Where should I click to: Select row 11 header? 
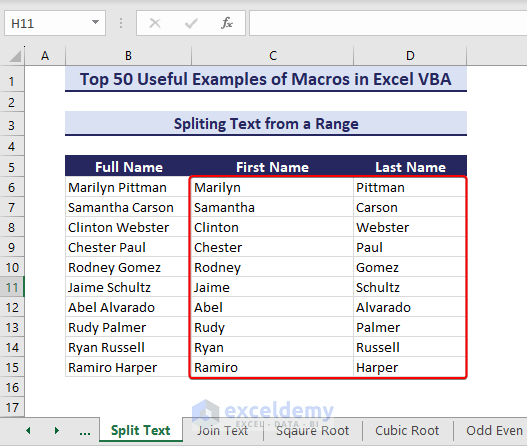tap(12, 287)
